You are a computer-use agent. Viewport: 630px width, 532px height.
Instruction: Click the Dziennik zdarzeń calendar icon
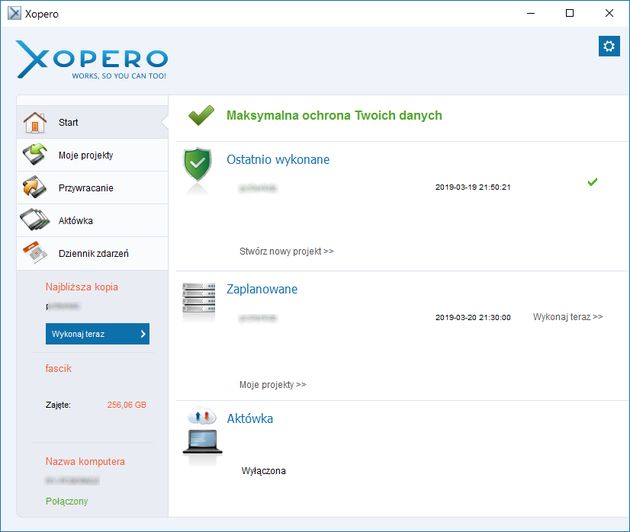click(x=35, y=253)
